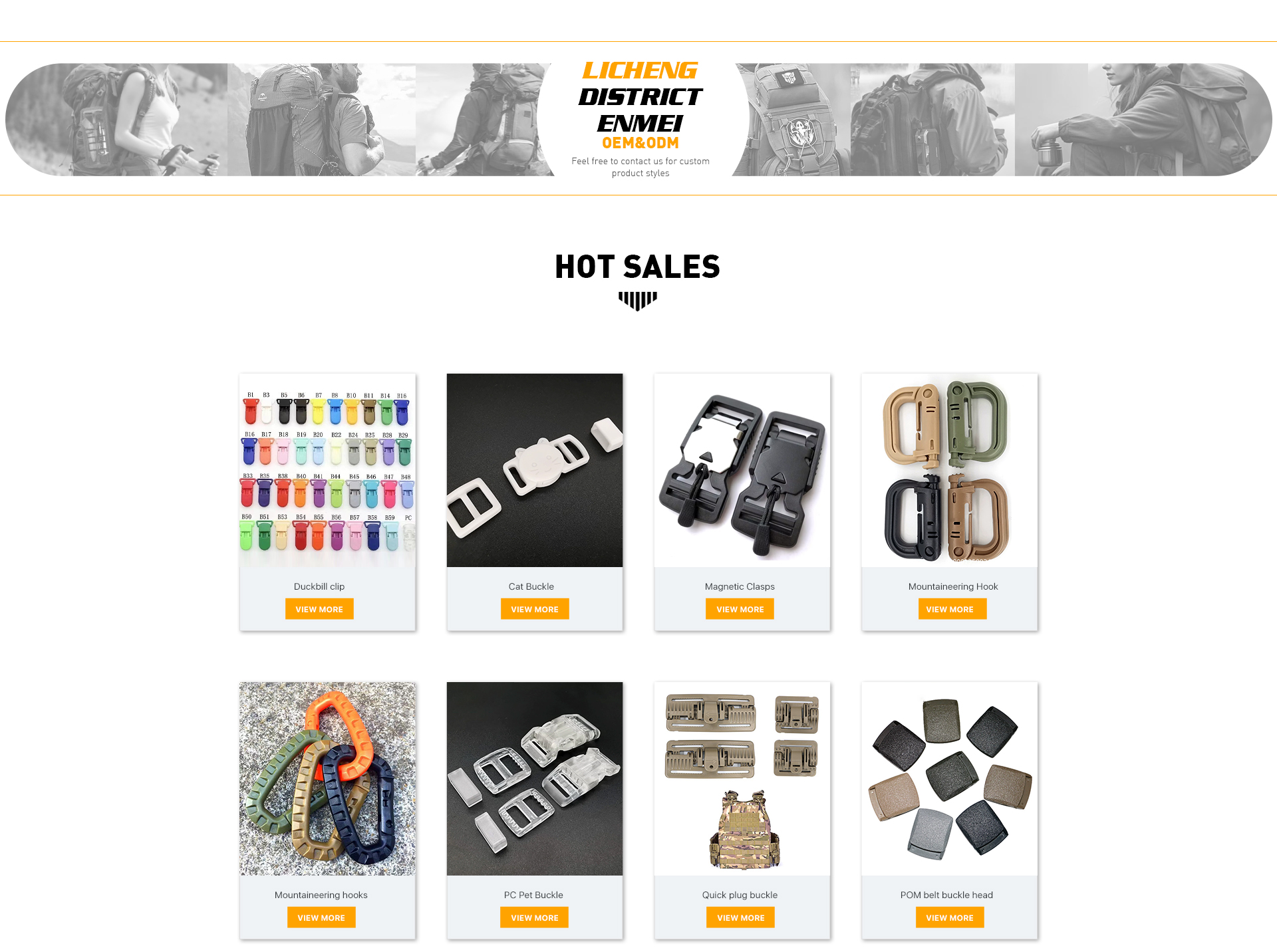Image resolution: width=1277 pixels, height=952 pixels.
Task: Open the Cat Buckle product image
Action: (x=535, y=470)
